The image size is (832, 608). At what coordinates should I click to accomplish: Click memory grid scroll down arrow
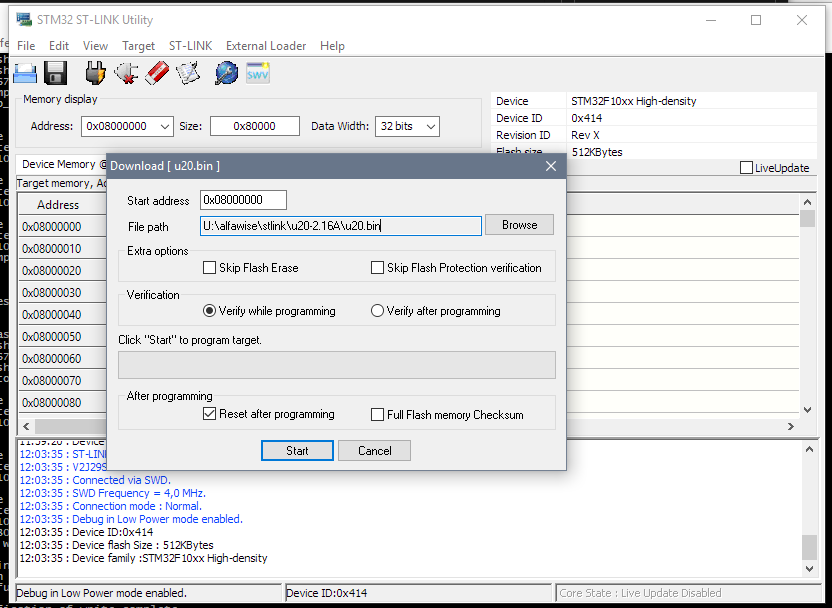tap(808, 410)
